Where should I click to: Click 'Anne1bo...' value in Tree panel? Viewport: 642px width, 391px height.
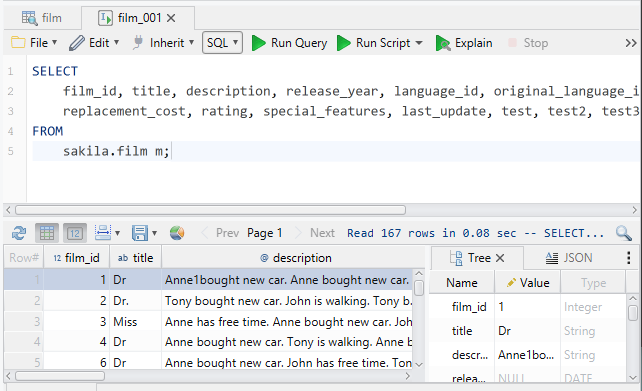tap(526, 355)
